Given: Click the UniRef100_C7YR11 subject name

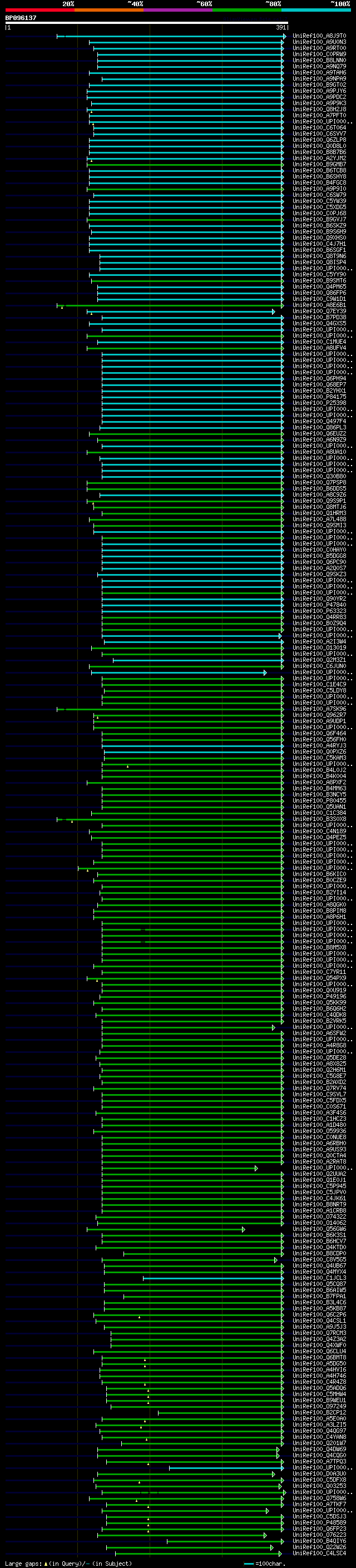Looking at the screenshot, I should [319, 972].
